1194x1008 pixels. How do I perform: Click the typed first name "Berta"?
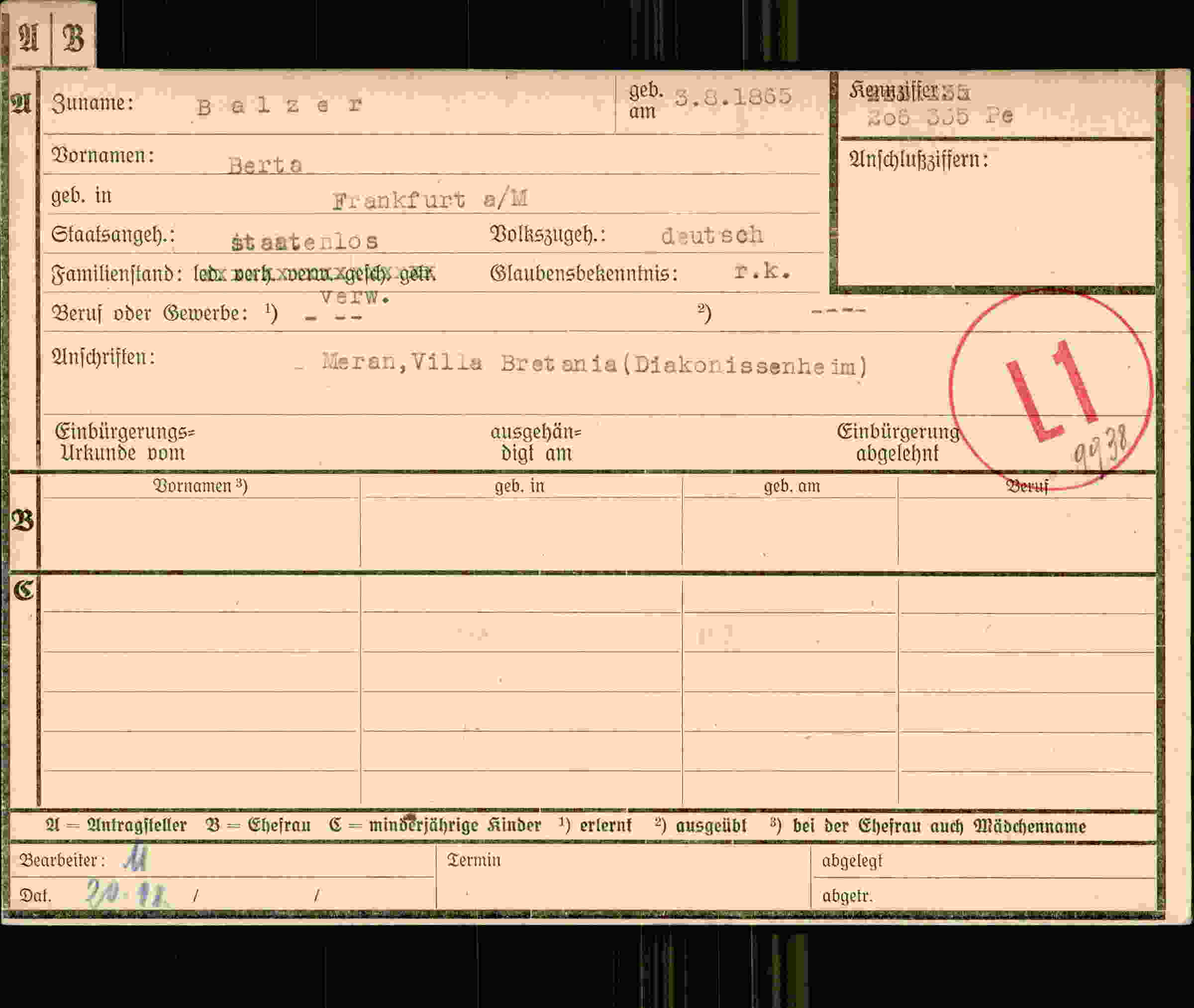coord(265,166)
